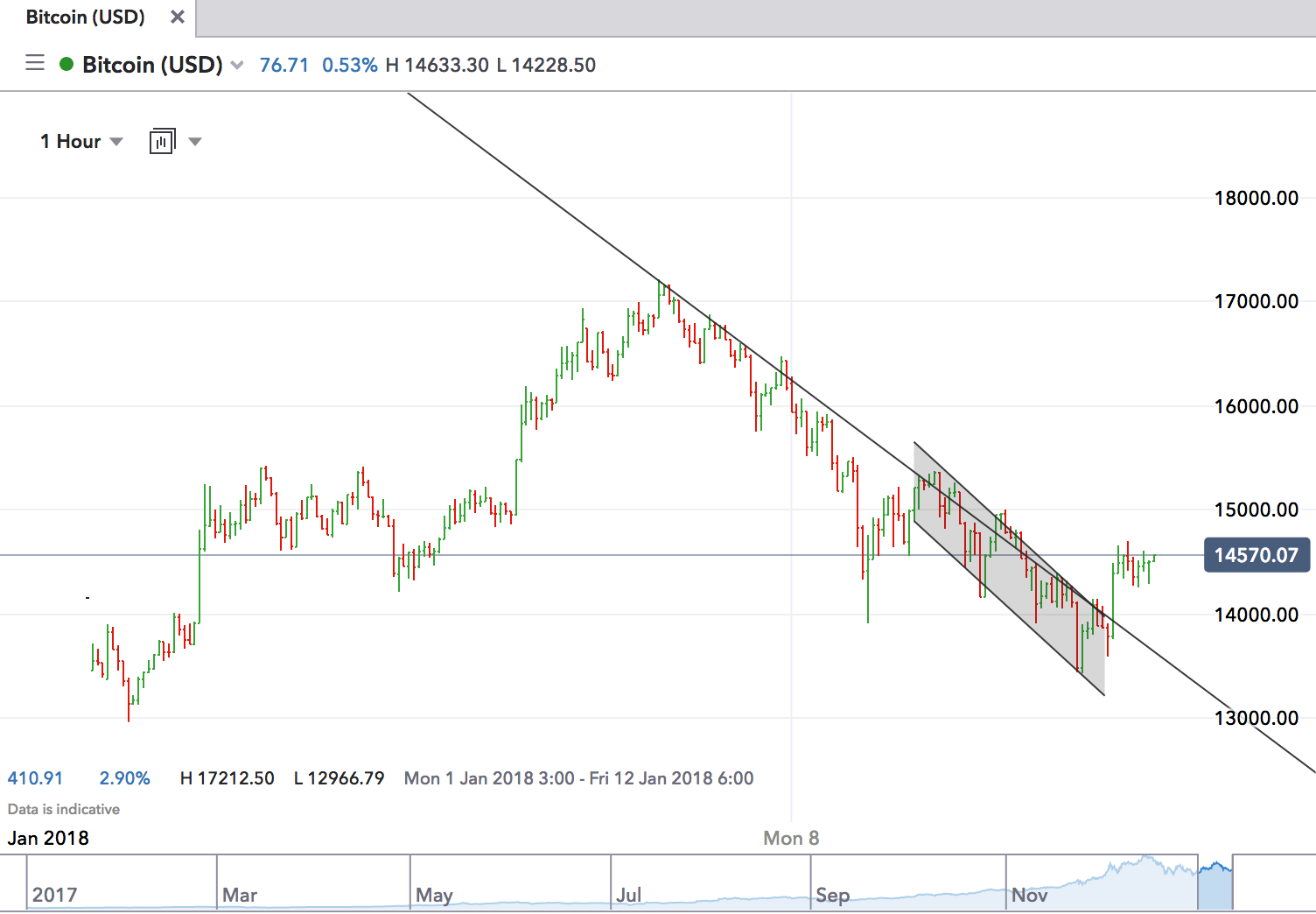Click the 410.91 range change value

(35, 778)
